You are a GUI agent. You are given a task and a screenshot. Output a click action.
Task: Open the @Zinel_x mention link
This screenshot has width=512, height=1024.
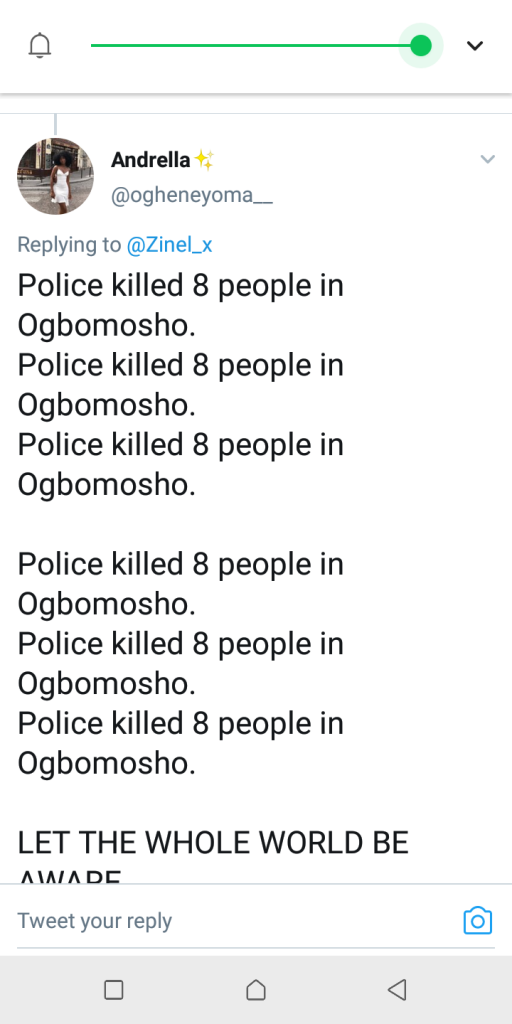click(169, 245)
